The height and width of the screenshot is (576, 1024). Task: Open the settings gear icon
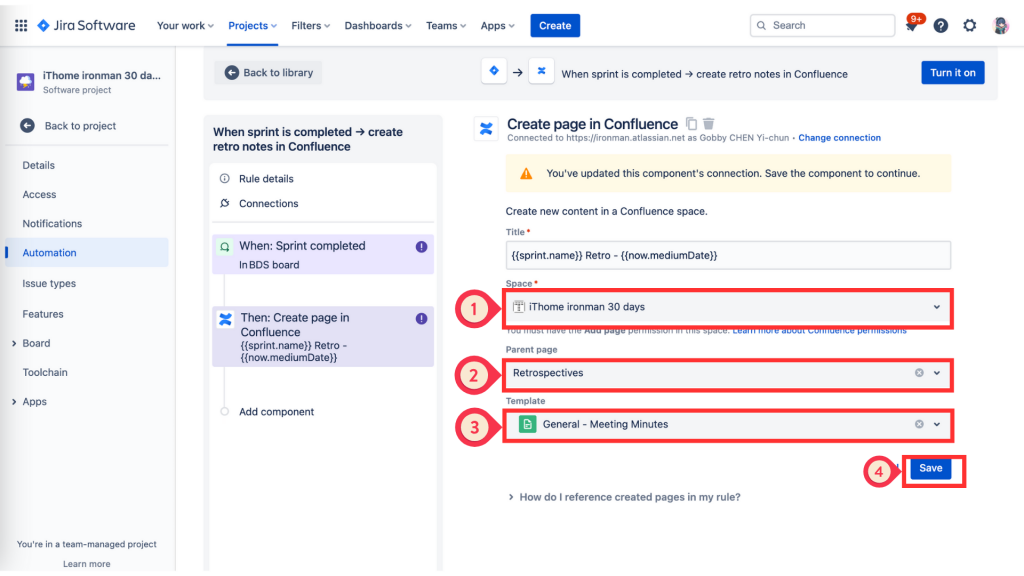click(970, 25)
